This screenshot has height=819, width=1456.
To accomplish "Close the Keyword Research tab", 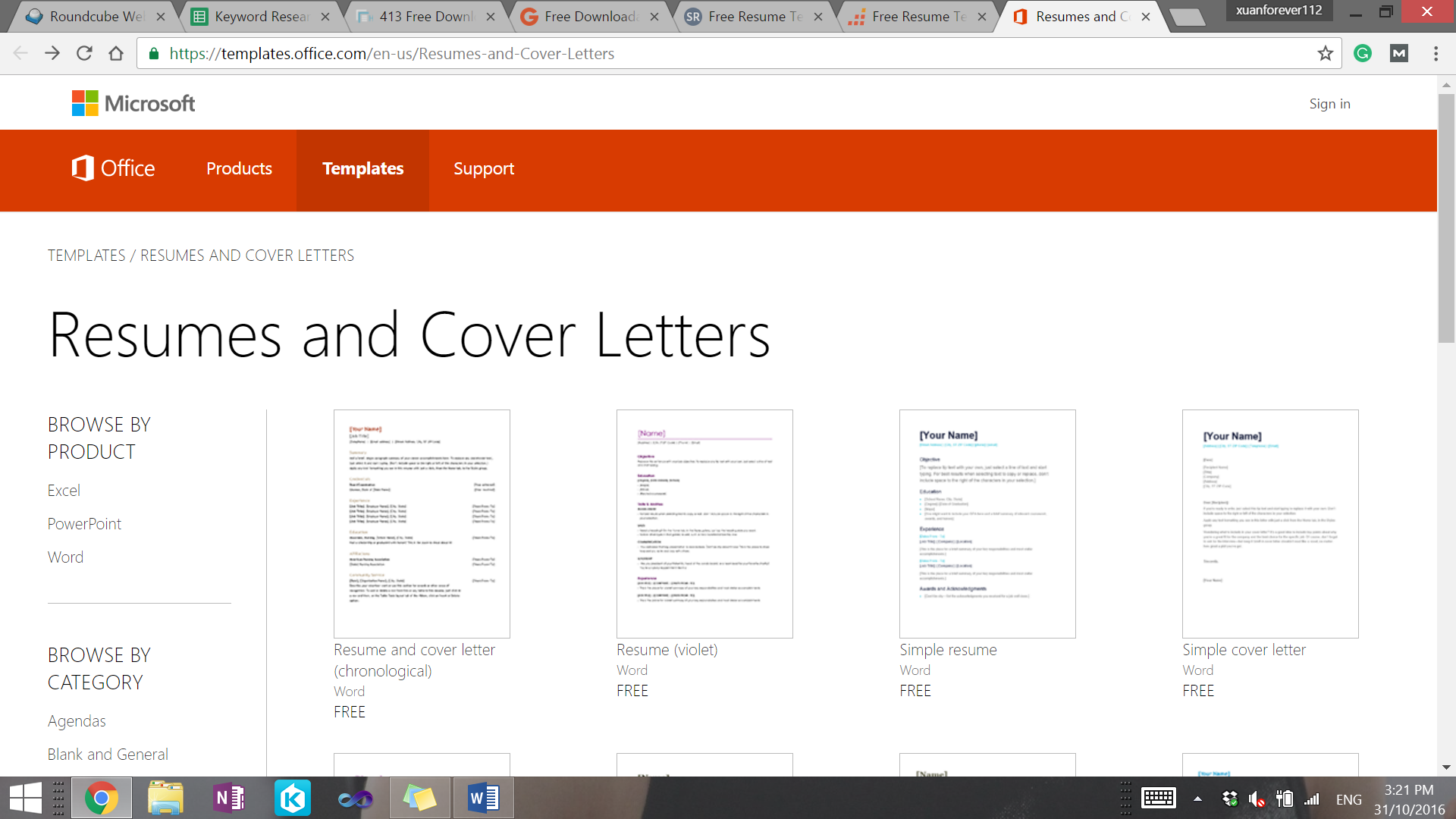I will [x=325, y=17].
